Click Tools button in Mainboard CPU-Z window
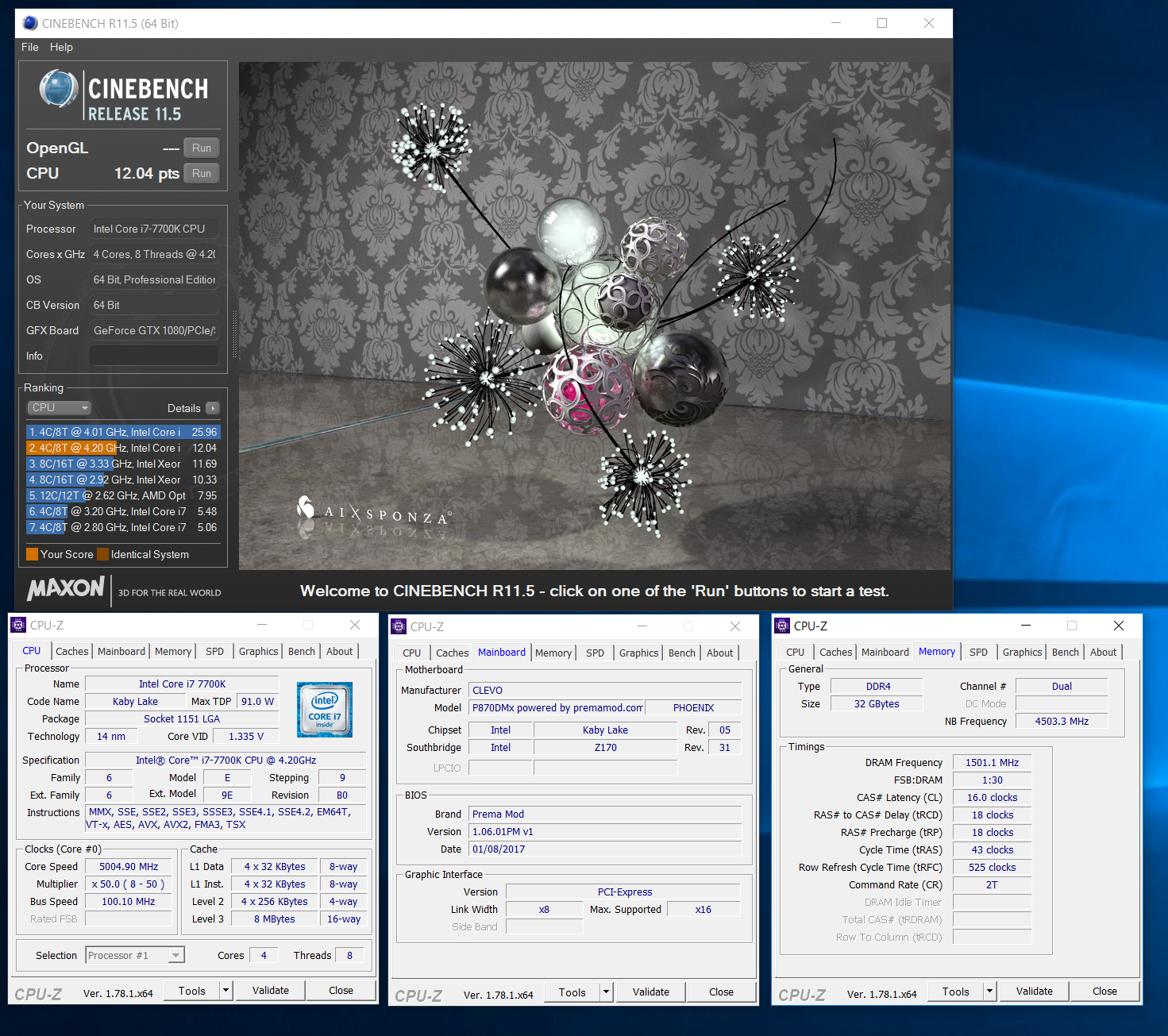Screen dimensions: 1168x1036 pos(572,992)
